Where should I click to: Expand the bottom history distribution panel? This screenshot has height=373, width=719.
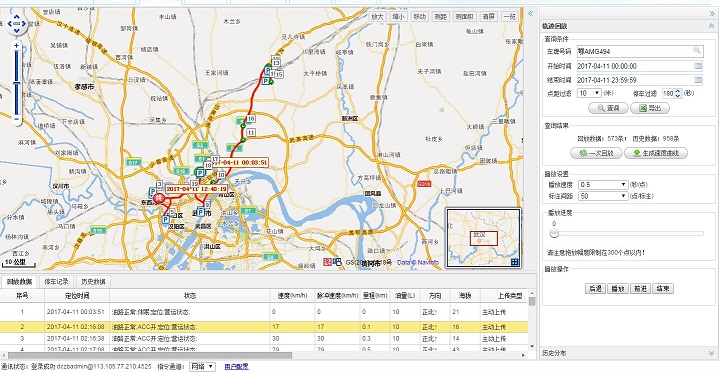[x=711, y=353]
